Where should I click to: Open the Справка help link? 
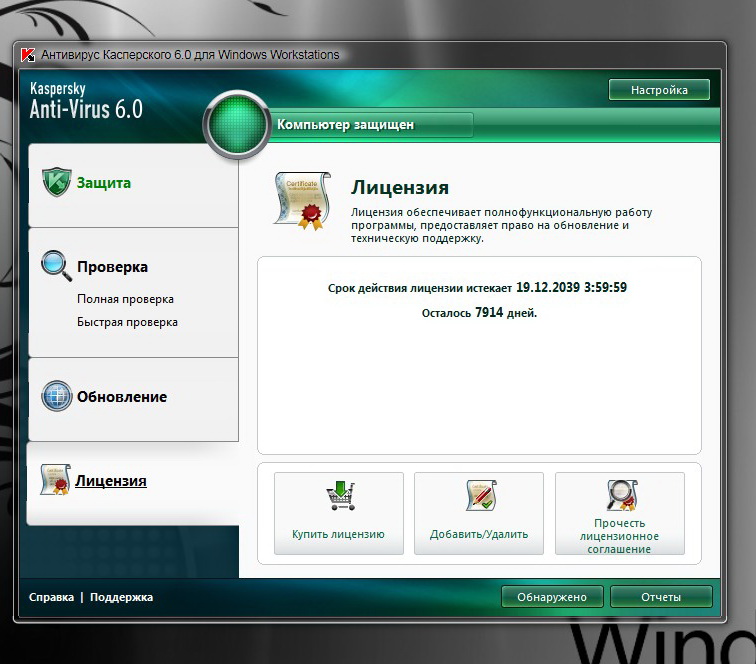(51, 597)
